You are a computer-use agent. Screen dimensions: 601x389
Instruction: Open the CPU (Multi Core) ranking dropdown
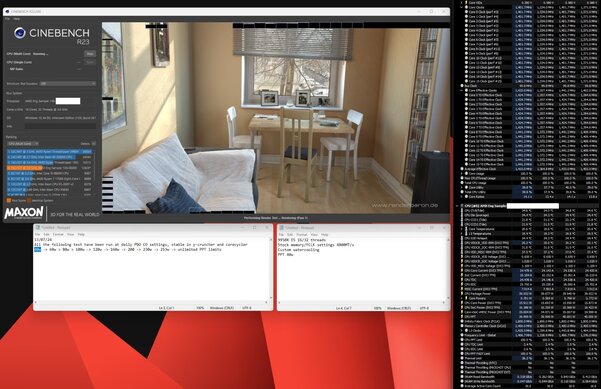(23, 144)
